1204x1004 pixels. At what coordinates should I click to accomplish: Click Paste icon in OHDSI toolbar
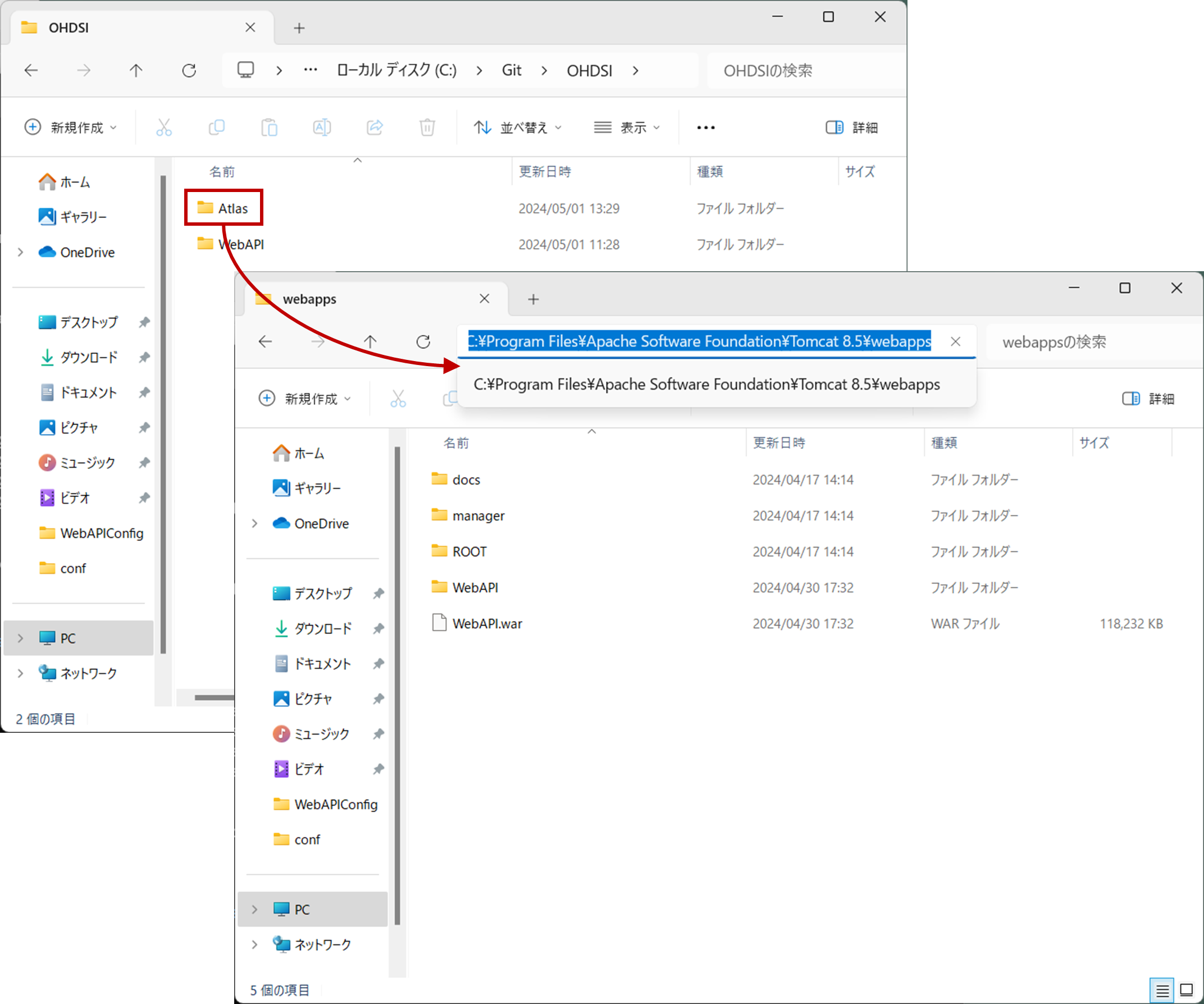270,127
